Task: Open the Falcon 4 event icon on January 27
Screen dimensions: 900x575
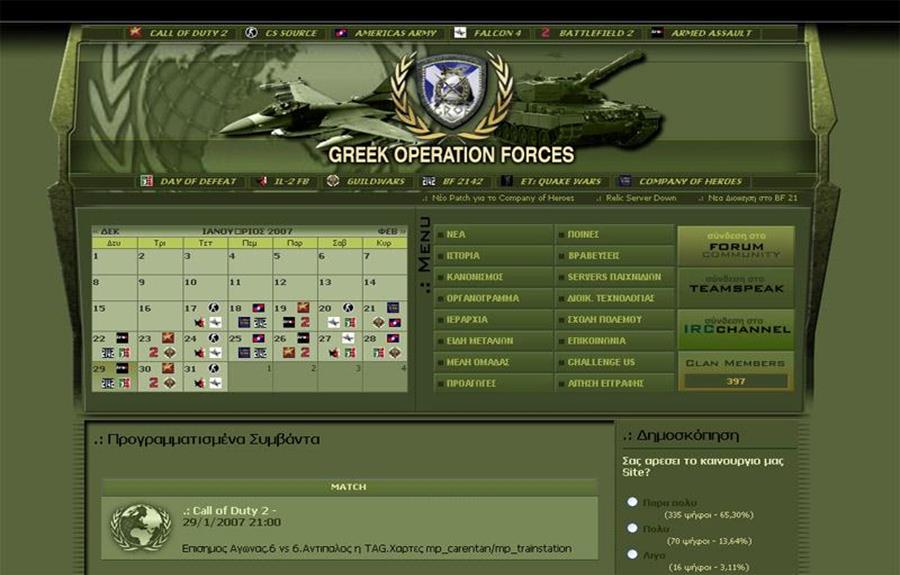Action: coord(348,337)
